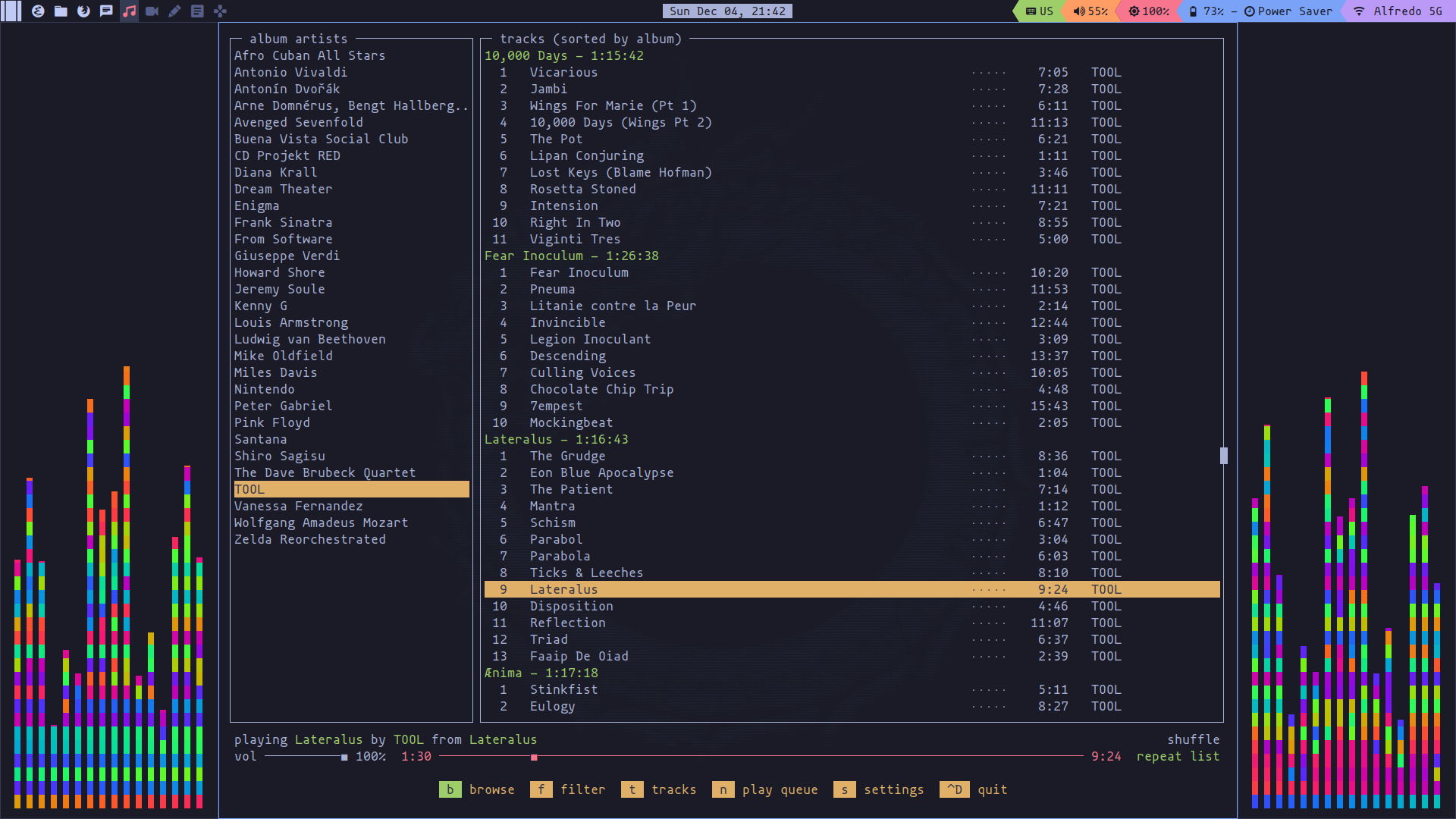Select Buena Vista Social Club artist
This screenshot has width=1456, height=819.
[321, 139]
